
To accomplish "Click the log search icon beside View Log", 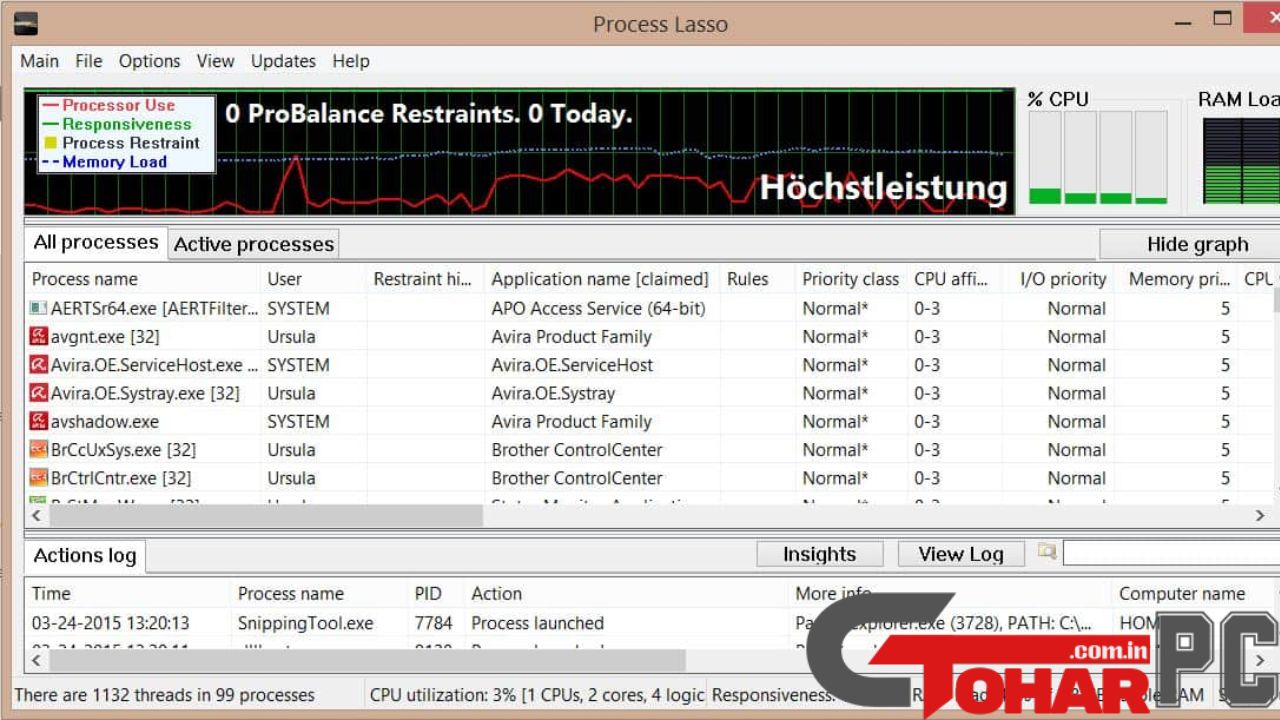I will [1047, 551].
